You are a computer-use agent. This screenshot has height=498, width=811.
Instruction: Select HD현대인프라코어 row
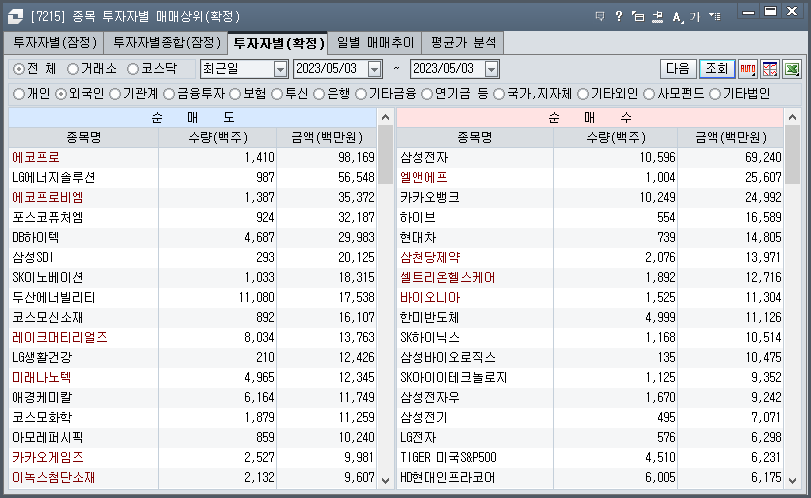590,478
